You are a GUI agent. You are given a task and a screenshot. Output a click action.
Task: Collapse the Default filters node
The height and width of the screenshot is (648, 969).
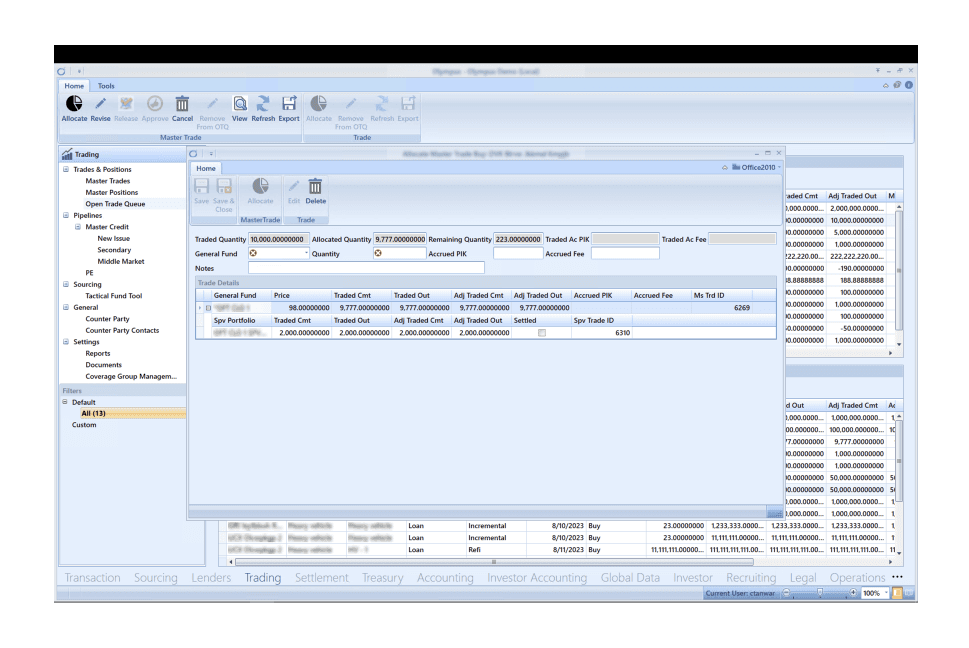tap(64, 402)
